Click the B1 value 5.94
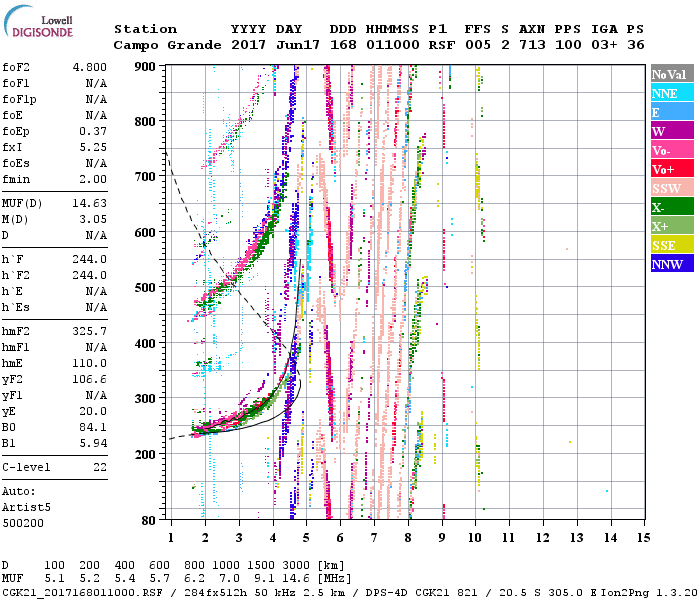Image resolution: width=700 pixels, height=600 pixels. click(x=93, y=444)
